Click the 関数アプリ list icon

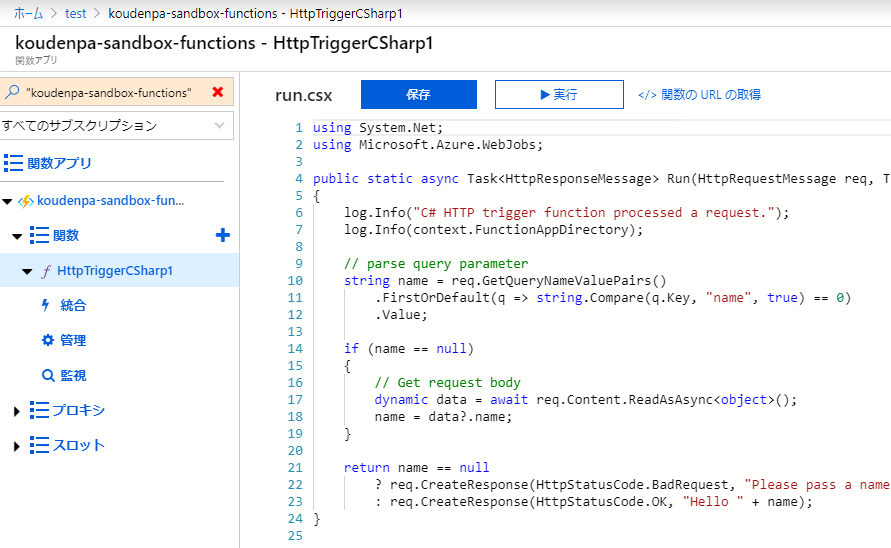(13, 163)
